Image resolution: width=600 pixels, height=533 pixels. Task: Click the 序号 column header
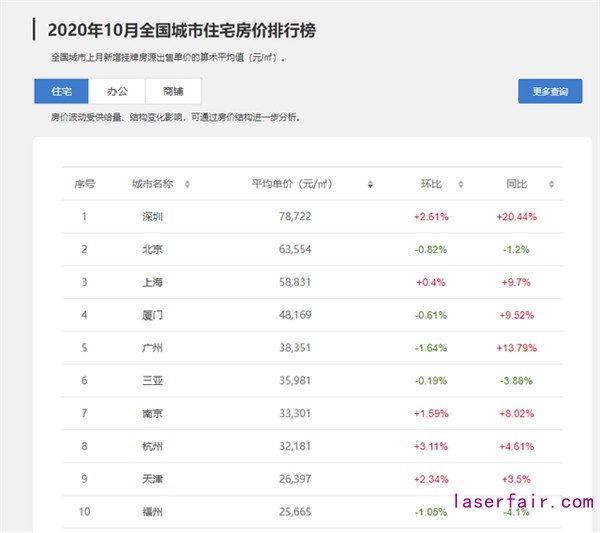pyautogui.click(x=85, y=184)
